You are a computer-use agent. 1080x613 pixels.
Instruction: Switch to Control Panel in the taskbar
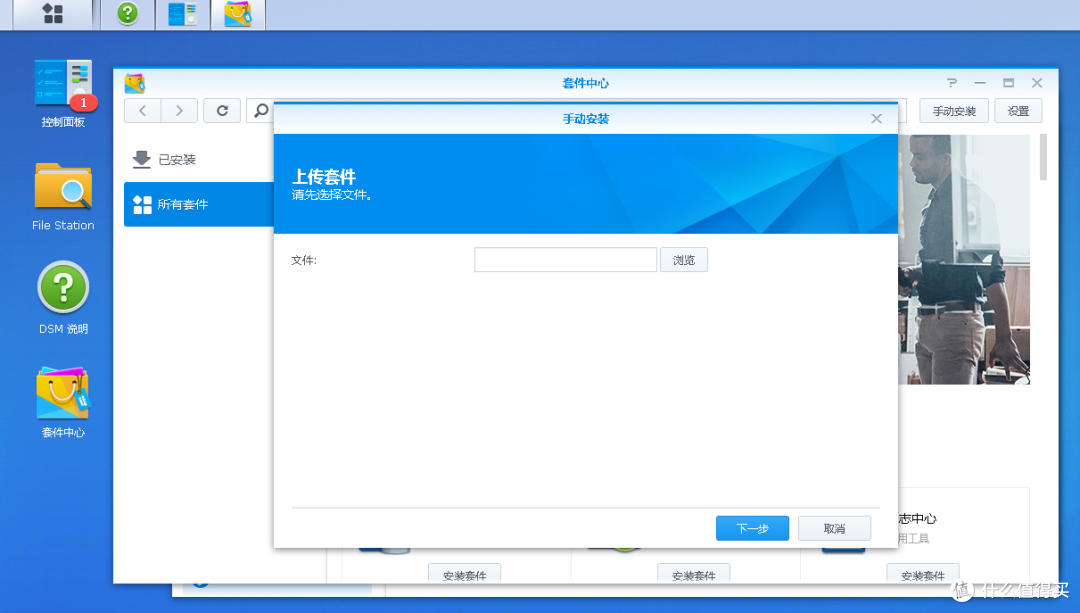click(x=182, y=13)
